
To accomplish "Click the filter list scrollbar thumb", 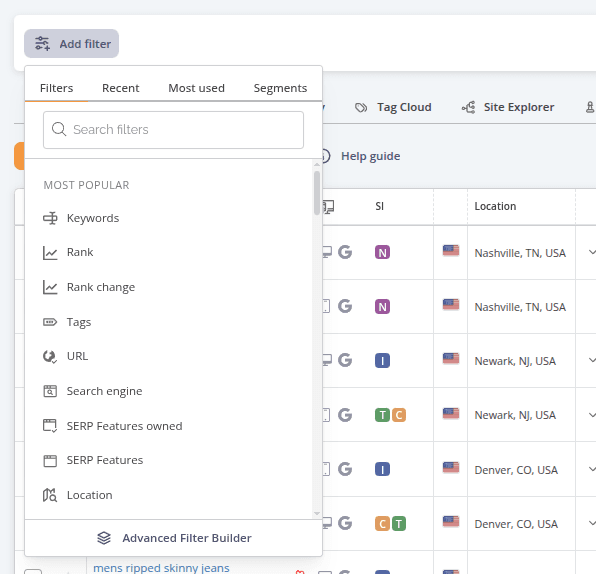I will (x=317, y=193).
